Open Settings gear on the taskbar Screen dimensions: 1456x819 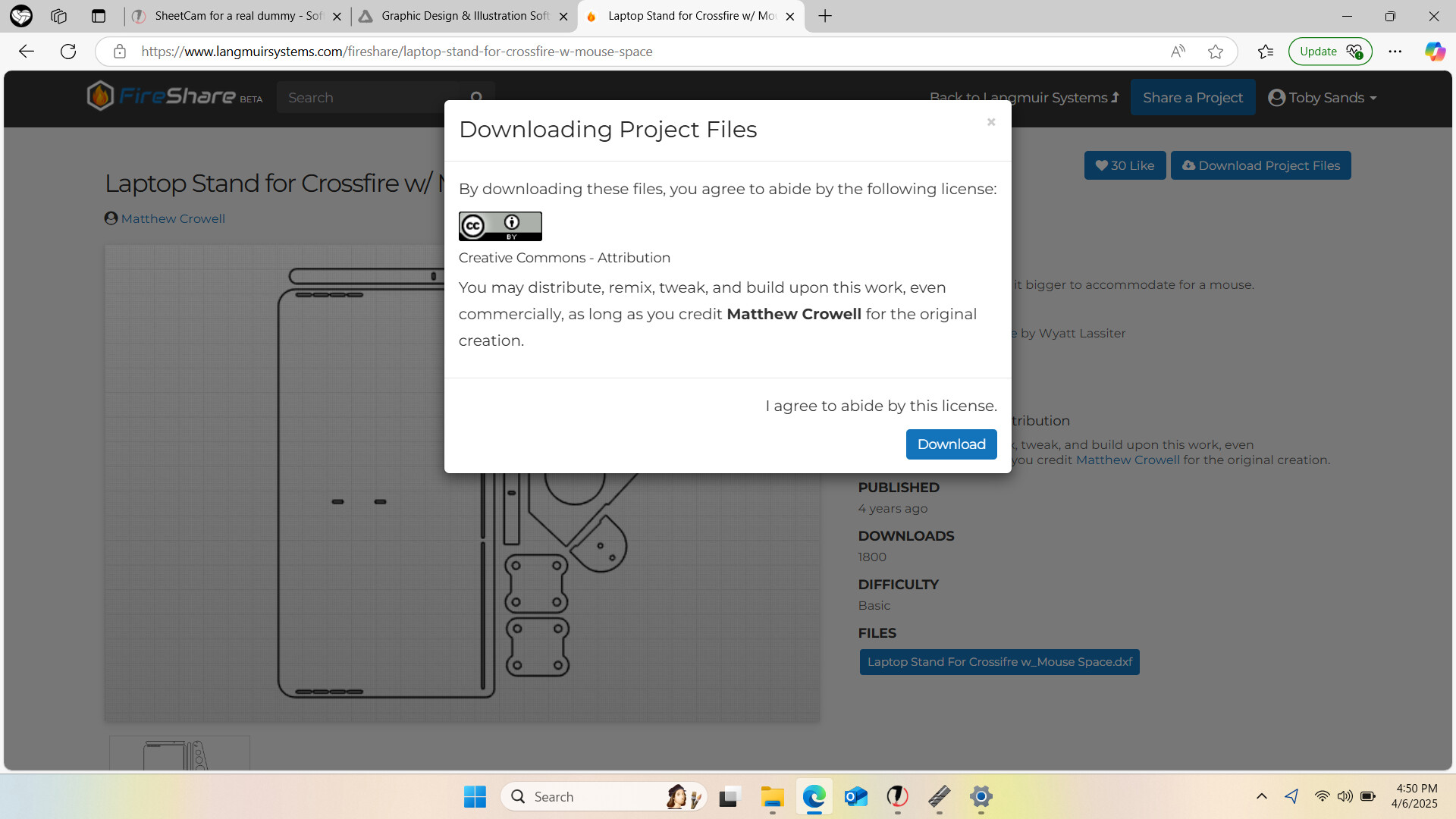click(981, 797)
